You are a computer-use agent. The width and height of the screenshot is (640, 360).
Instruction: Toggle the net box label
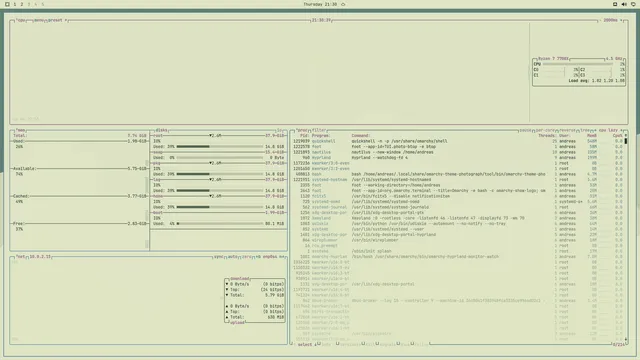click(21, 257)
